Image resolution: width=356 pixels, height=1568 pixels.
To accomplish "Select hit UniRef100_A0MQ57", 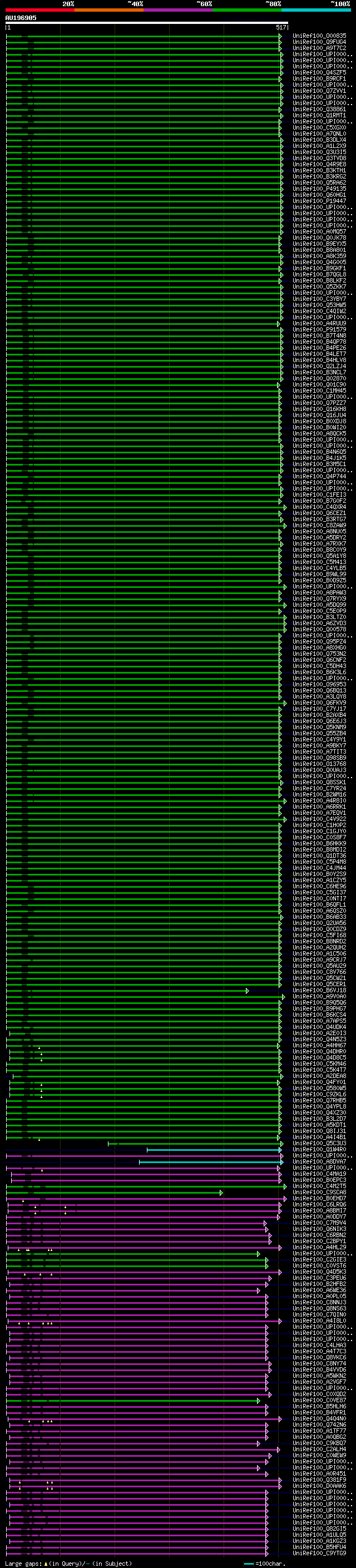I will (319, 231).
